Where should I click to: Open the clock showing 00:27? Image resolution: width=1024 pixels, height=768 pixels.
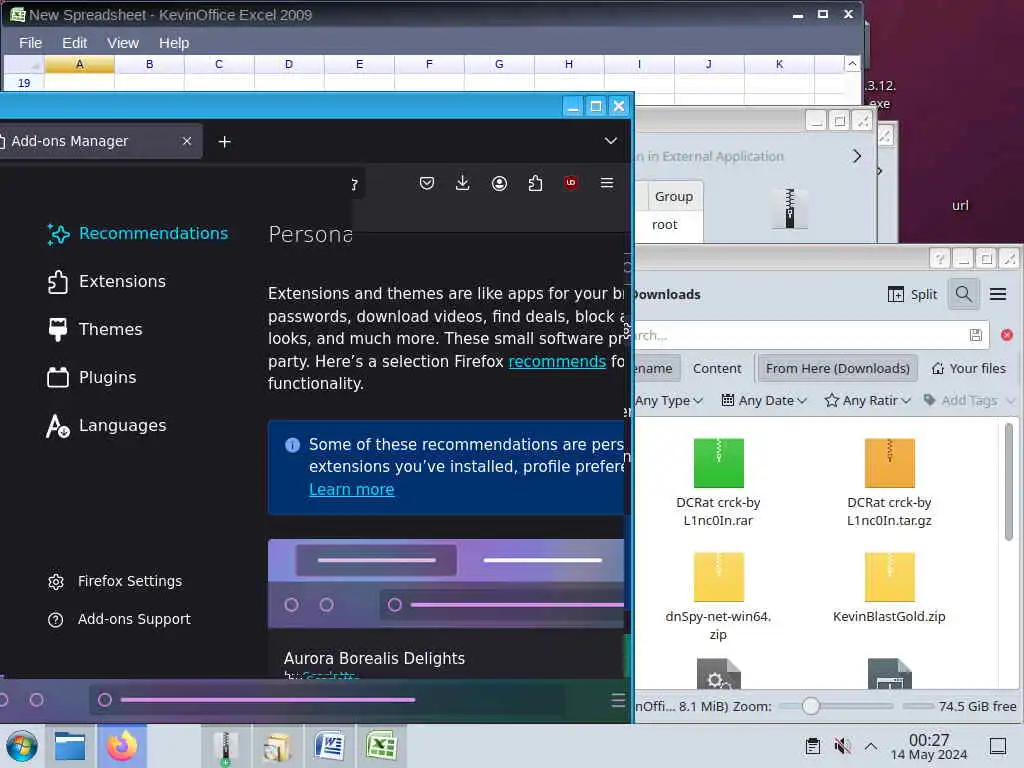tap(929, 746)
